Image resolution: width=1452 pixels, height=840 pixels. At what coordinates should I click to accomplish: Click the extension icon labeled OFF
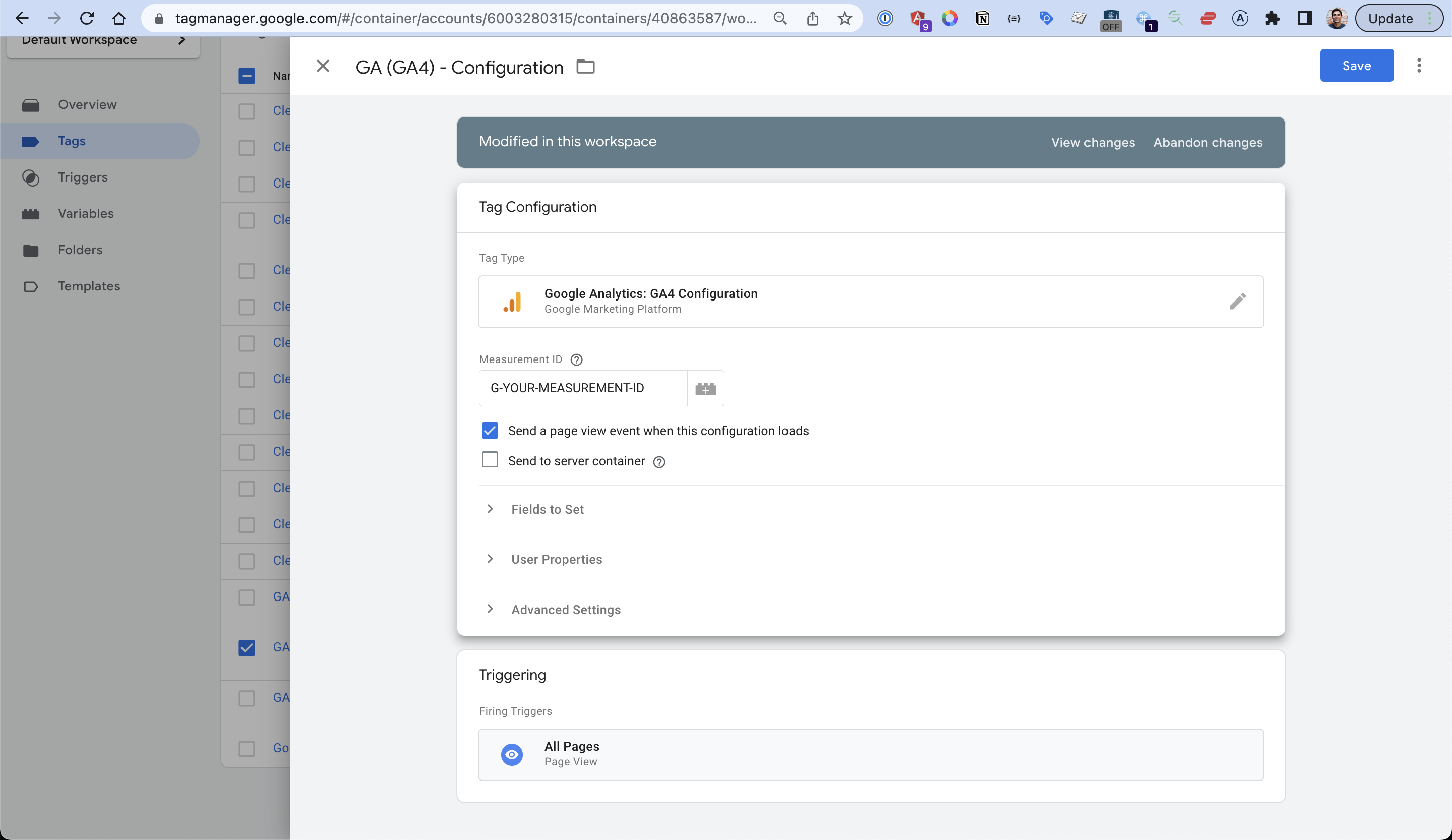click(x=1111, y=20)
